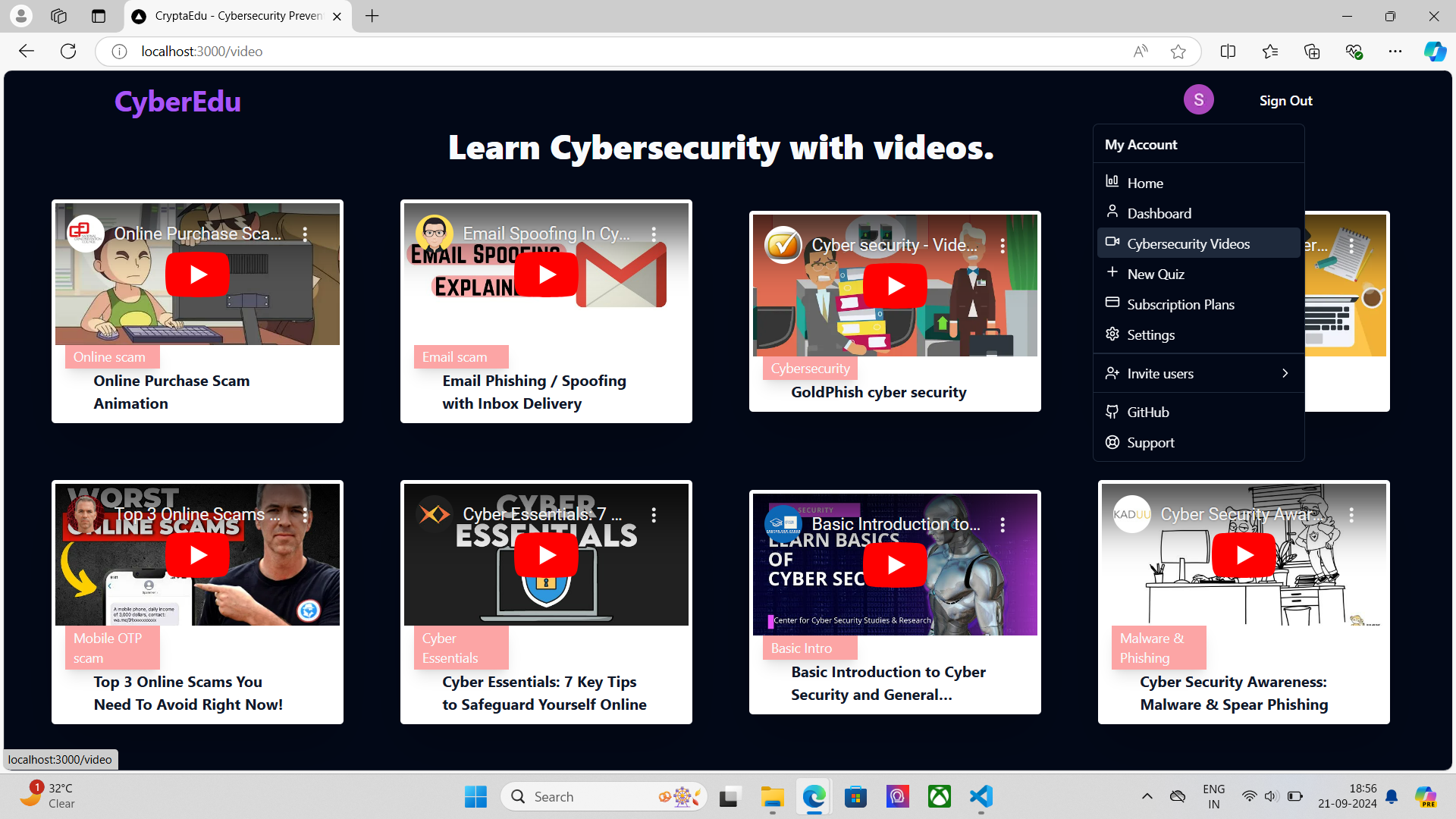Screen dimensions: 1456x819
Task: Click the Sign Out button
Action: pyautogui.click(x=1285, y=101)
